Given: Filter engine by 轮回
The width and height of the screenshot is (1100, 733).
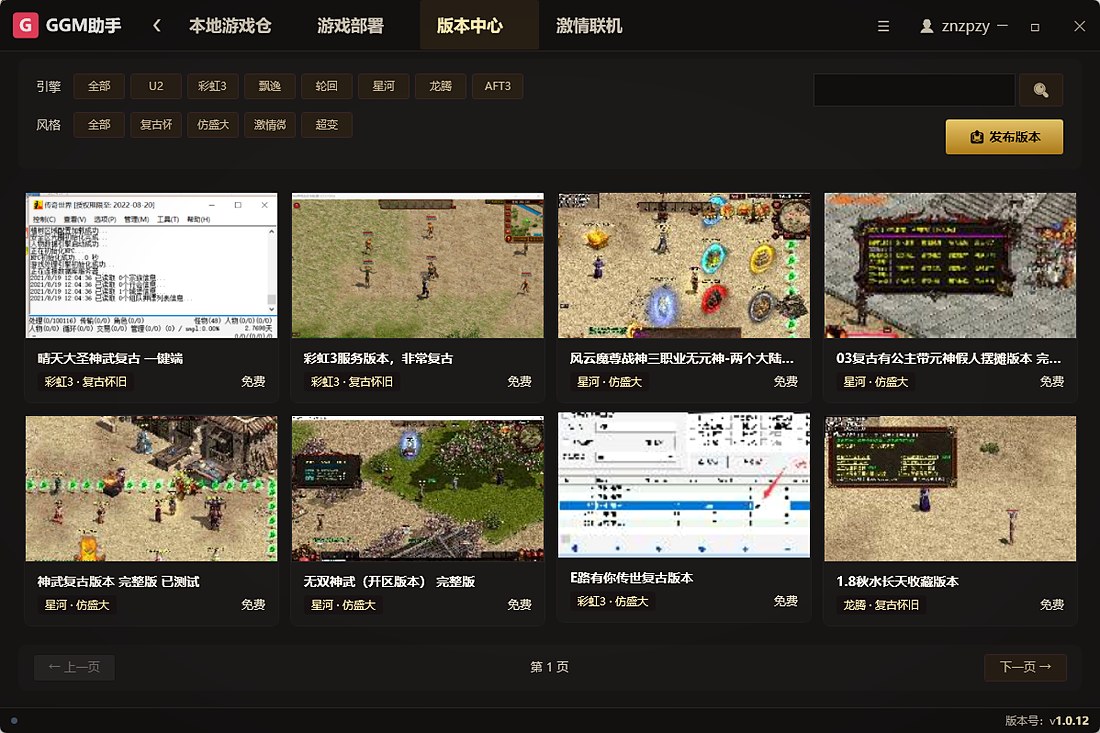Looking at the screenshot, I should coord(327,86).
